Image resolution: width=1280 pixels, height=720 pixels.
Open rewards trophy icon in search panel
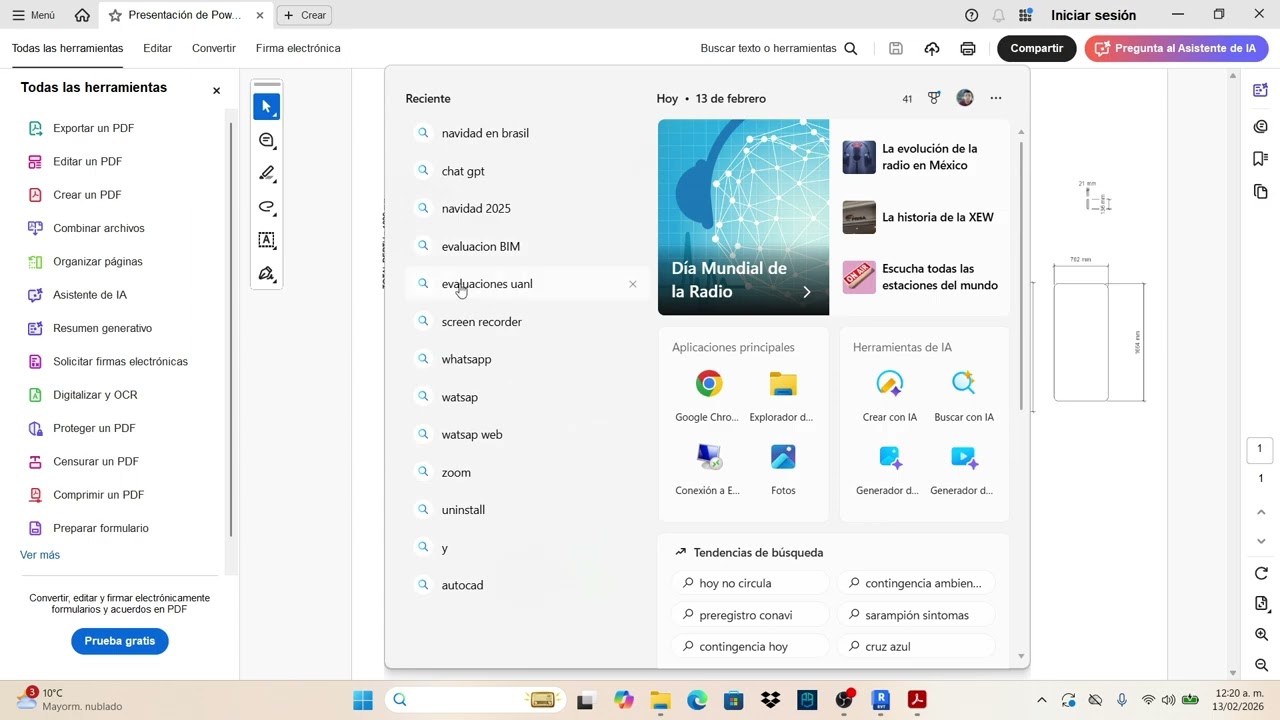934,98
